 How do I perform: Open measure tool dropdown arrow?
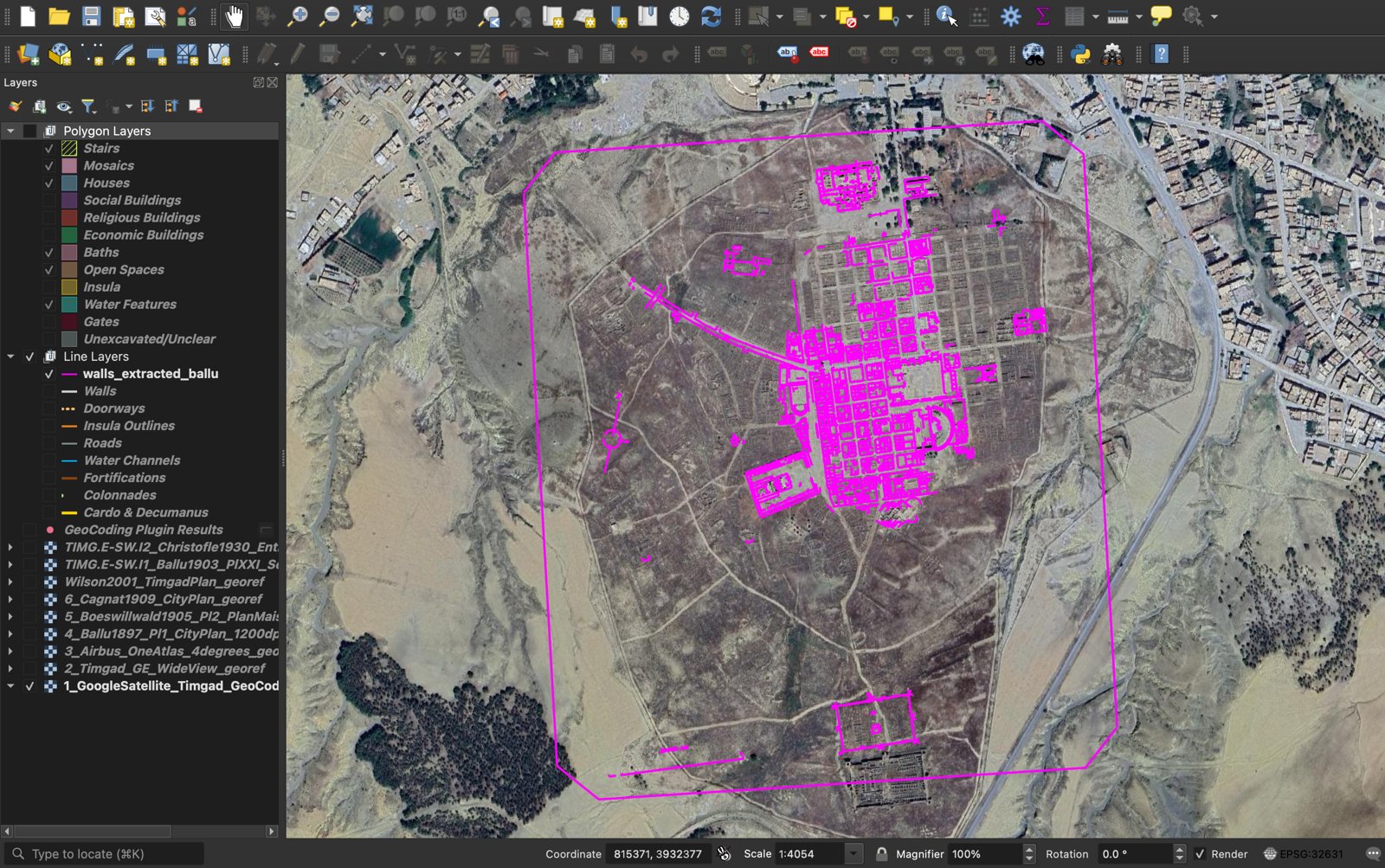[x=1139, y=16]
